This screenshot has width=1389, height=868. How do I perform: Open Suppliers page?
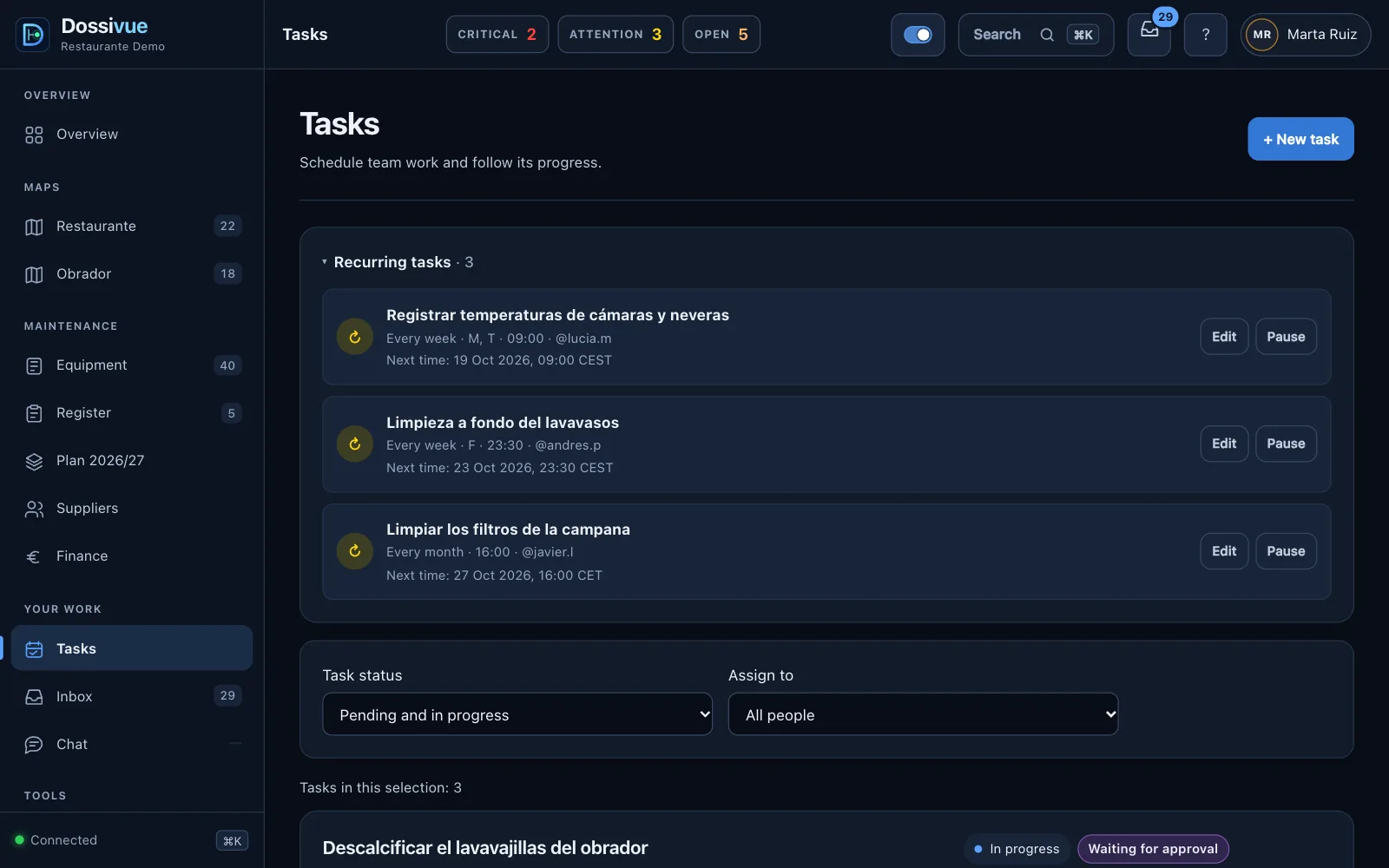(x=132, y=509)
